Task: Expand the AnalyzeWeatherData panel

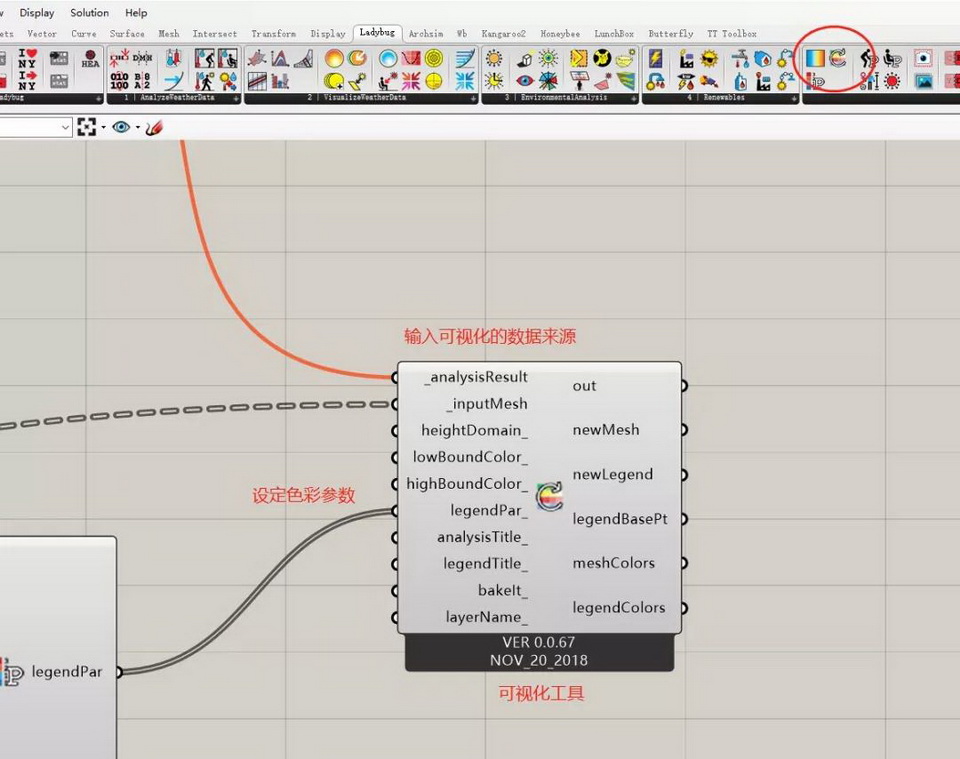Action: pyautogui.click(x=236, y=99)
